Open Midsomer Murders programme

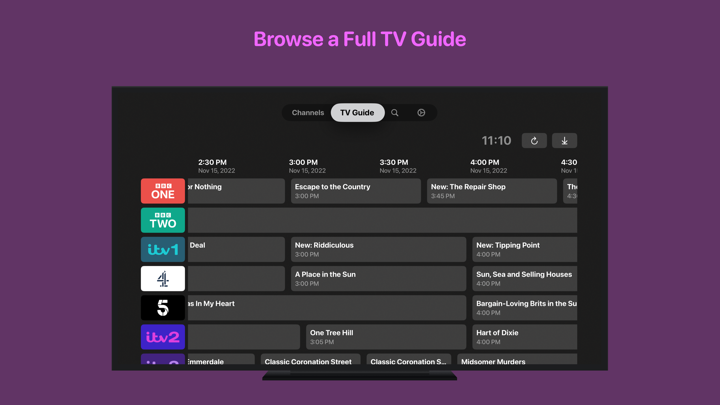(517, 360)
